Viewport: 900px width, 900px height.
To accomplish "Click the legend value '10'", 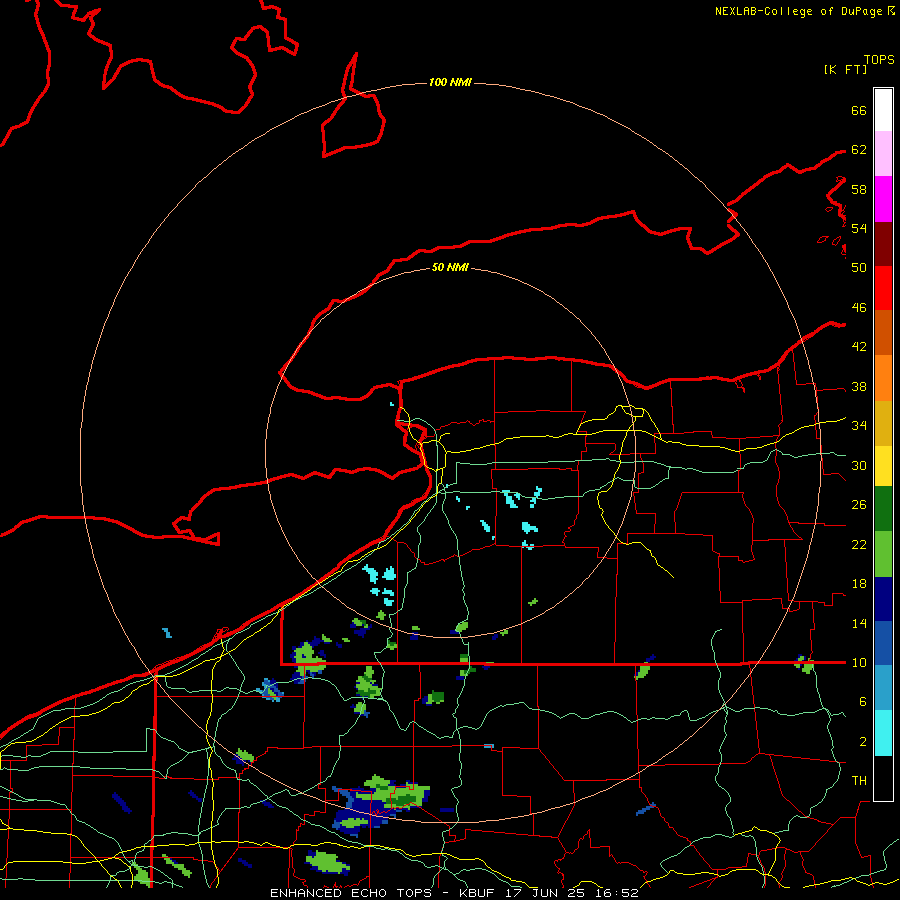I will pyautogui.click(x=859, y=662).
